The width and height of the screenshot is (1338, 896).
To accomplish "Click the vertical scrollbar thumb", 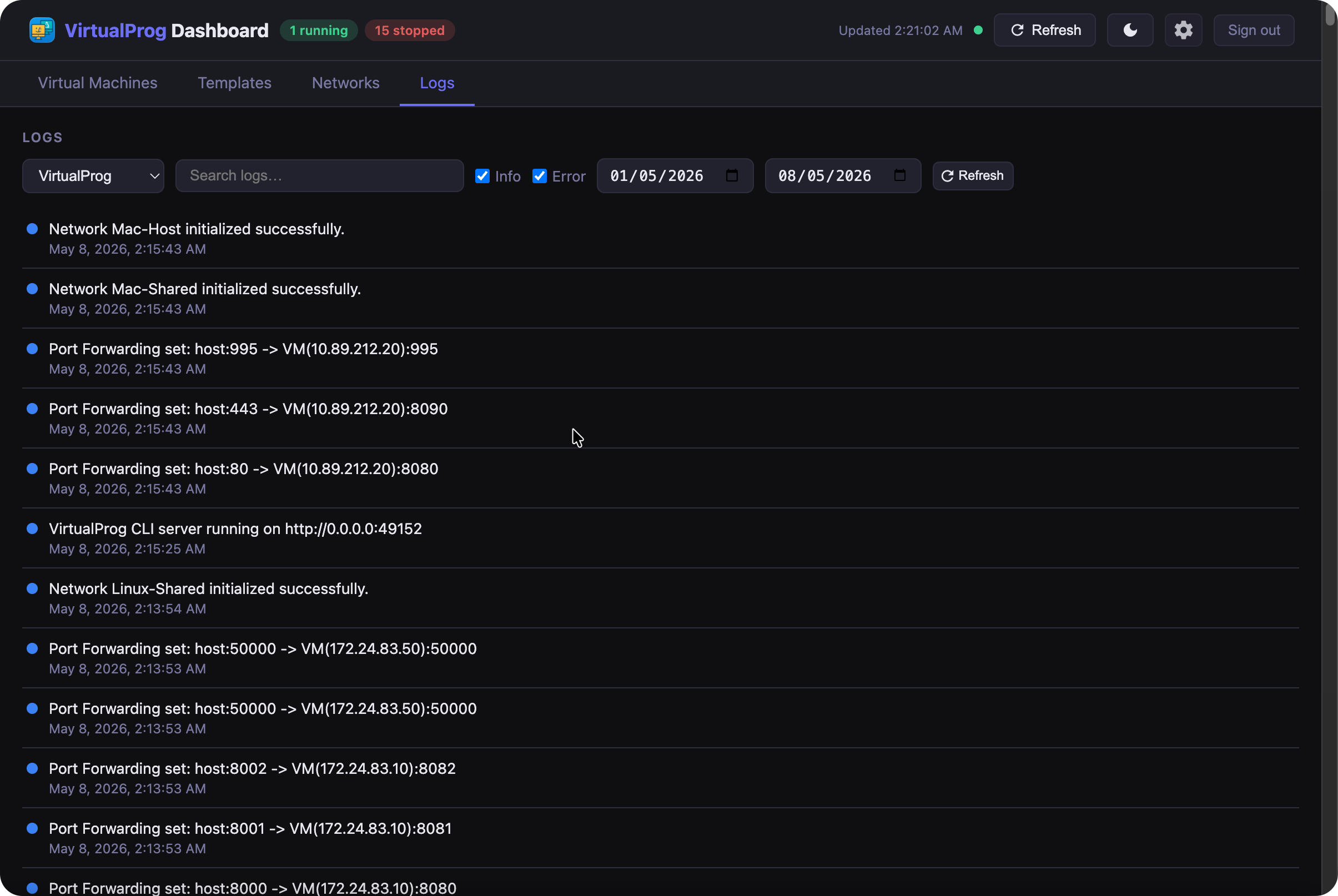I will [1330, 14].
